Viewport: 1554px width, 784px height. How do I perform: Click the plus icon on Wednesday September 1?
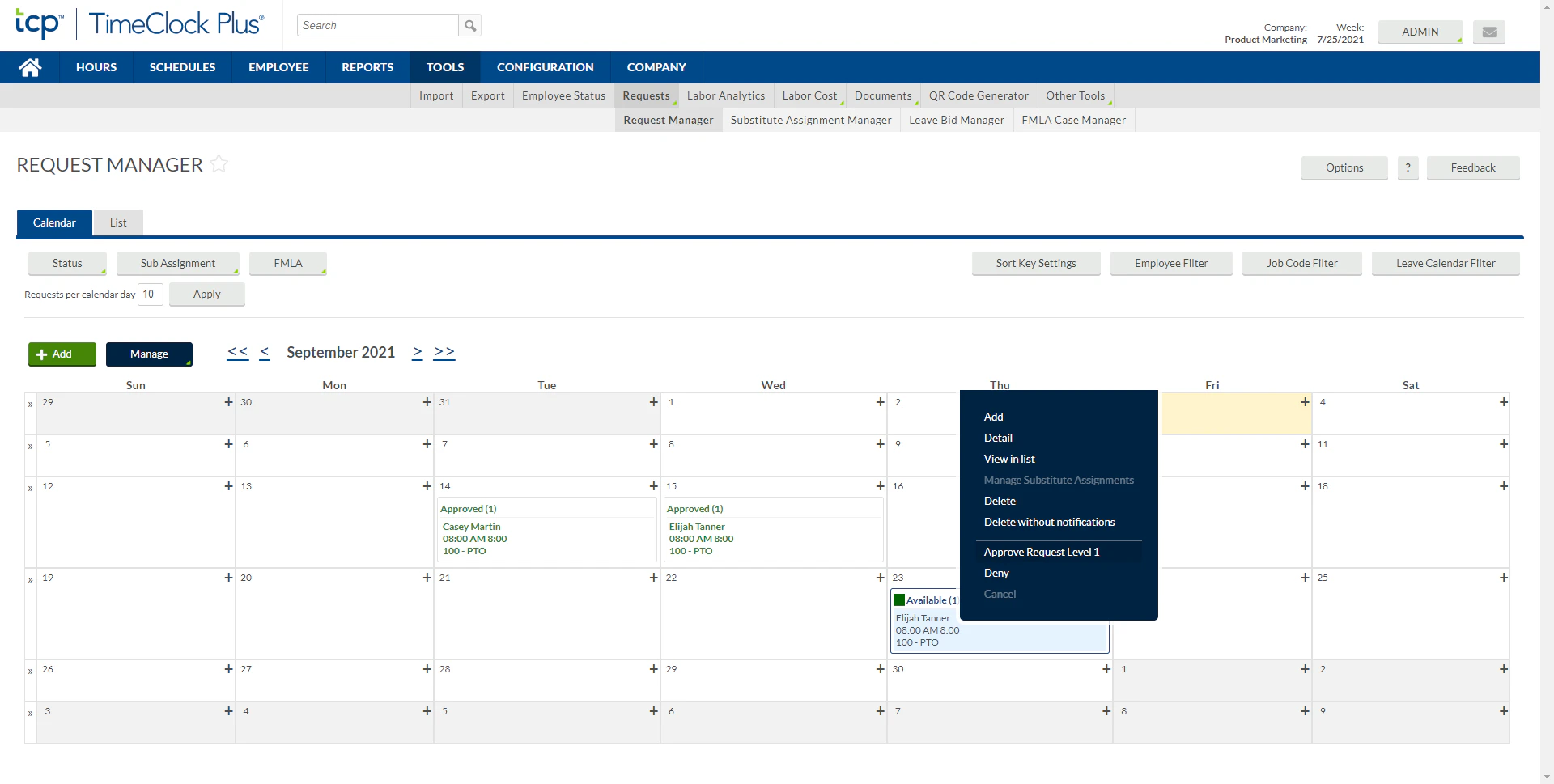coord(880,401)
